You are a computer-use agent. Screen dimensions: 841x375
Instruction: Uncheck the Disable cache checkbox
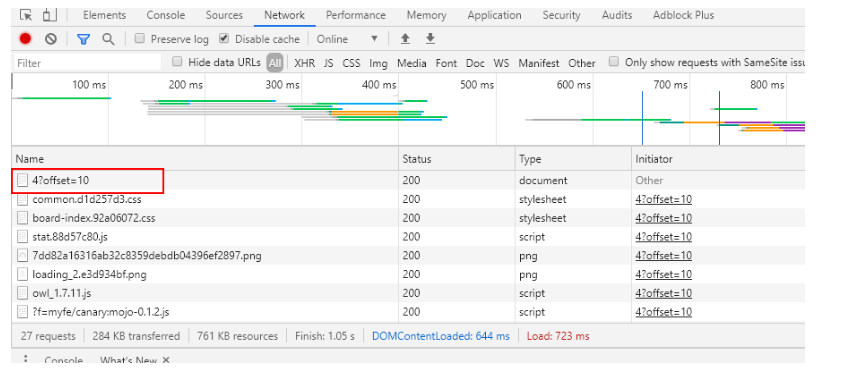point(224,38)
